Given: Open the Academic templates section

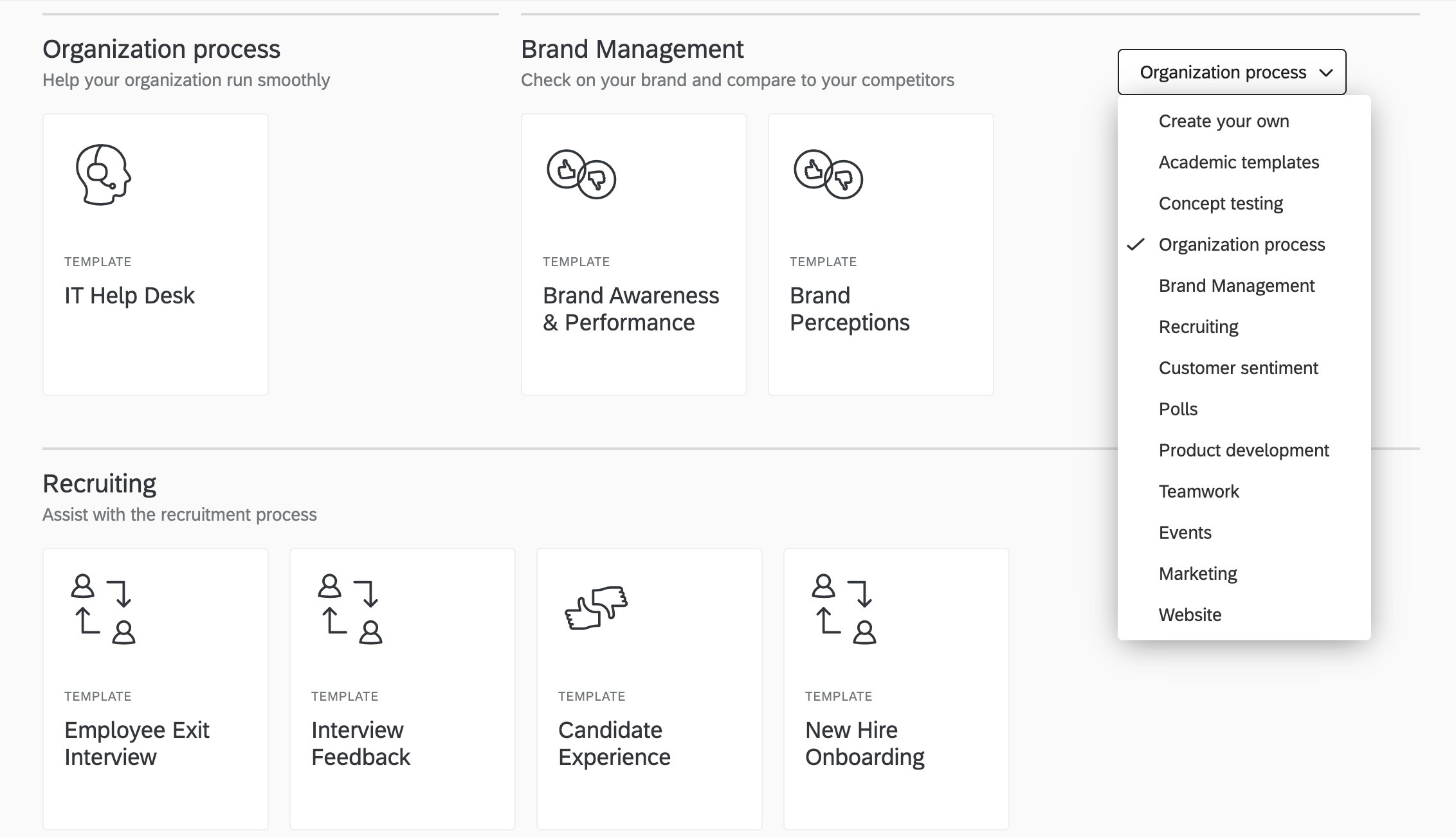Looking at the screenshot, I should pos(1239,161).
